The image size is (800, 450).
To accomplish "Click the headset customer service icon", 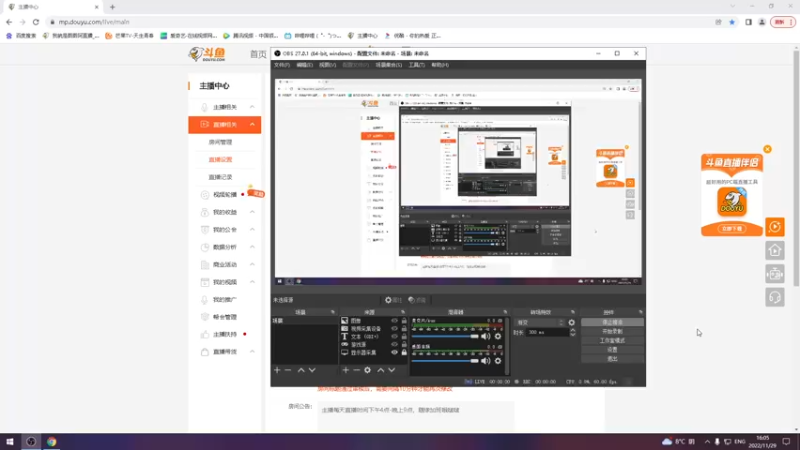I will point(774,297).
